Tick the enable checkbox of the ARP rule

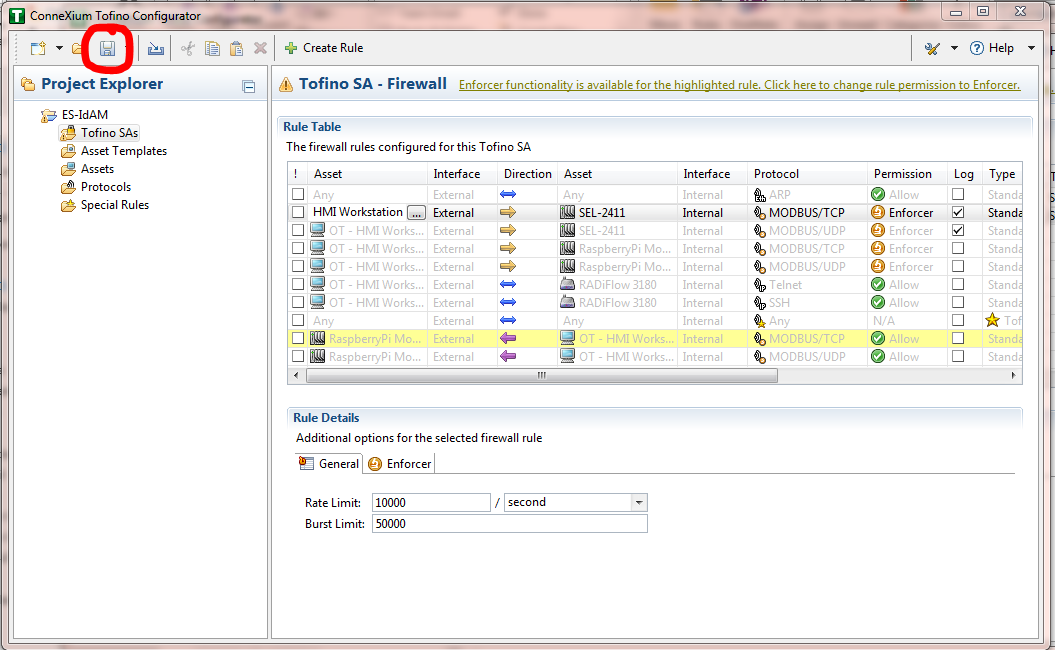[298, 194]
